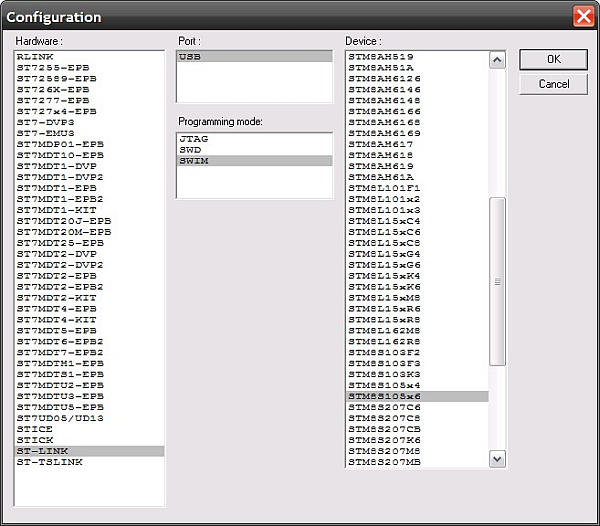Viewport: 600px width, 526px height.
Task: Pick device STM8S105x6
Action: tap(417, 396)
